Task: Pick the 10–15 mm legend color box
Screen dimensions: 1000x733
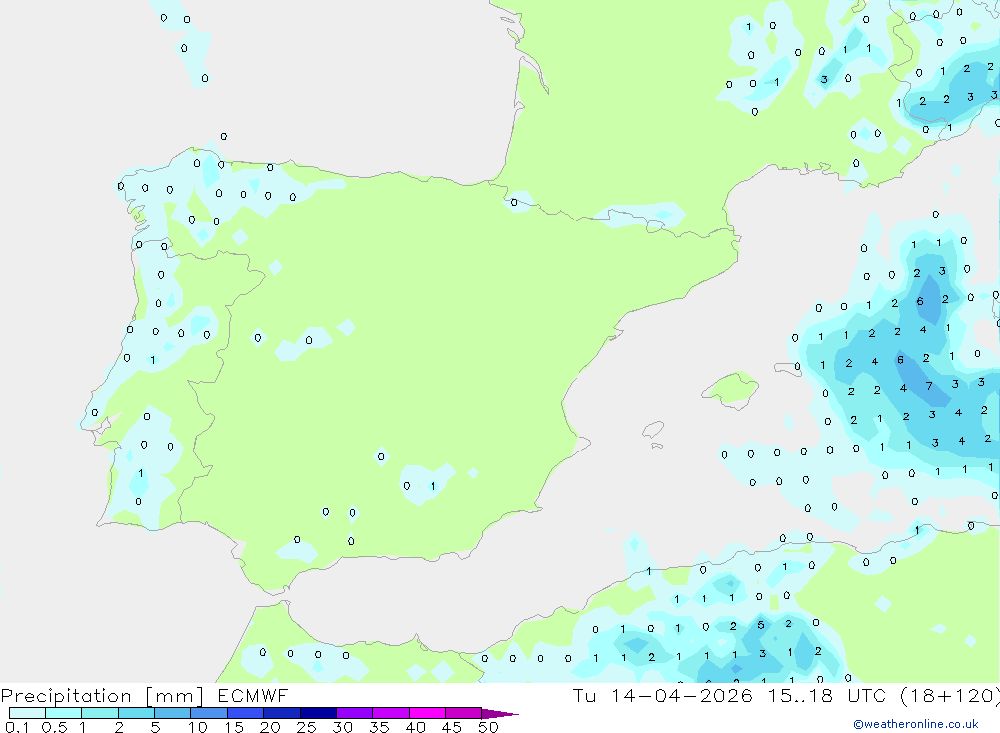Action: [209, 713]
